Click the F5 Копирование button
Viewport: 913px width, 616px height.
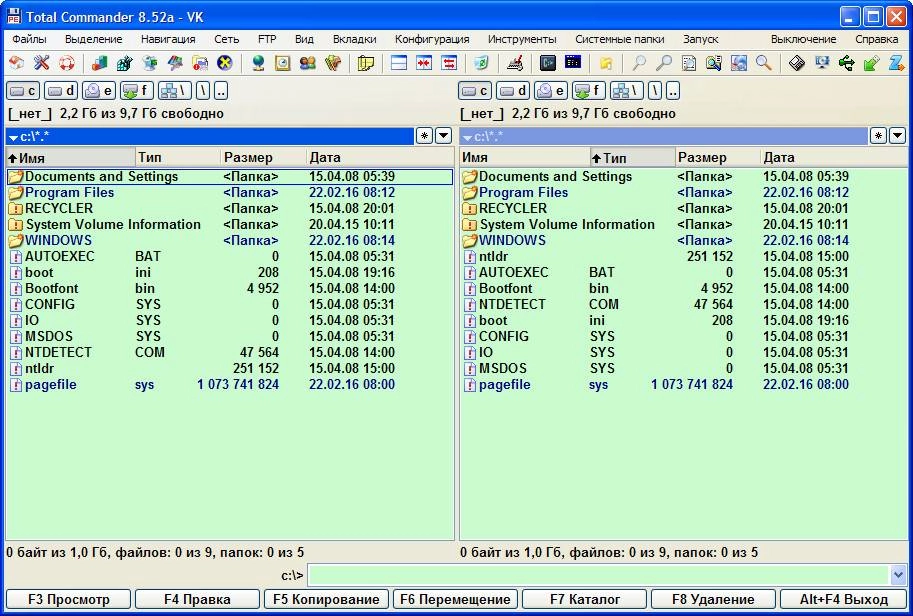pyautogui.click(x=327, y=599)
